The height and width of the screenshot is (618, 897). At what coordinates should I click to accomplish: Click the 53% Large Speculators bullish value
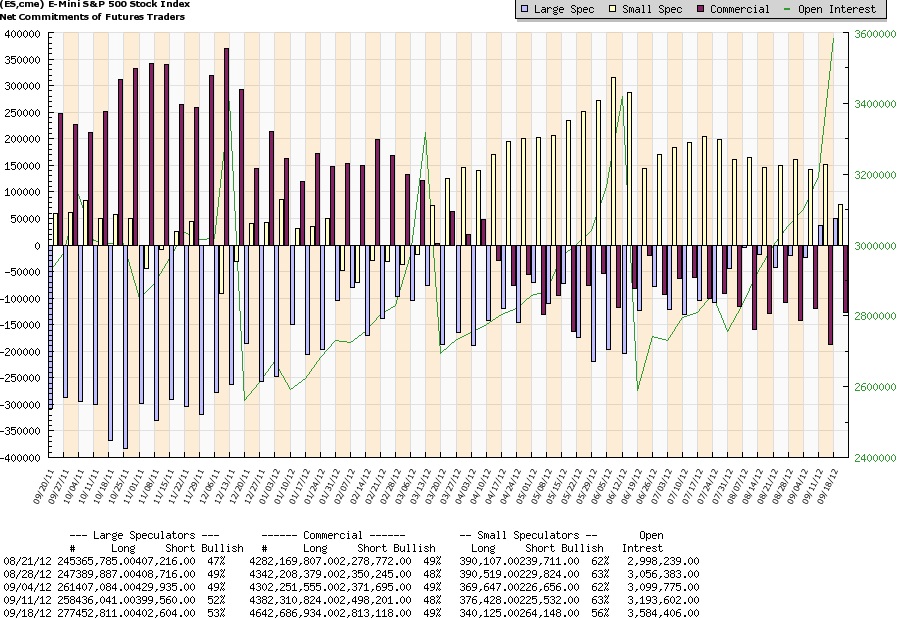click(216, 613)
